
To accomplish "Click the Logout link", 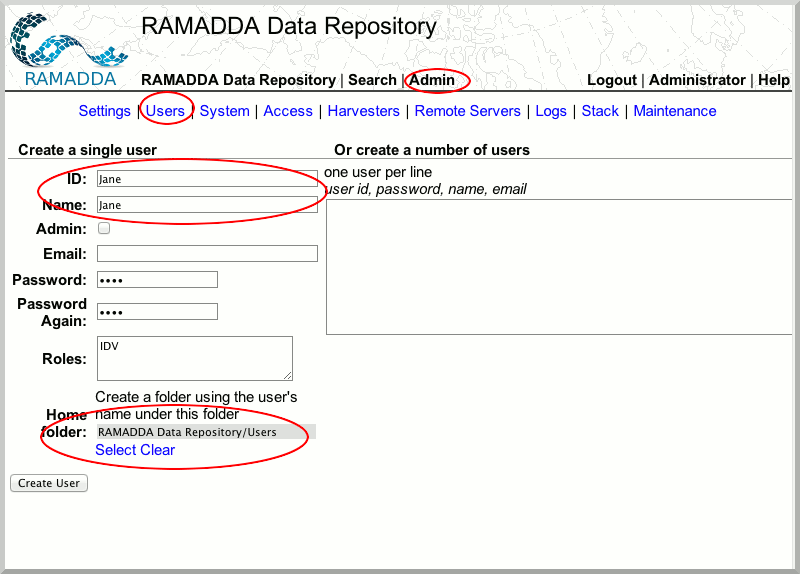I will pyautogui.click(x=611, y=80).
